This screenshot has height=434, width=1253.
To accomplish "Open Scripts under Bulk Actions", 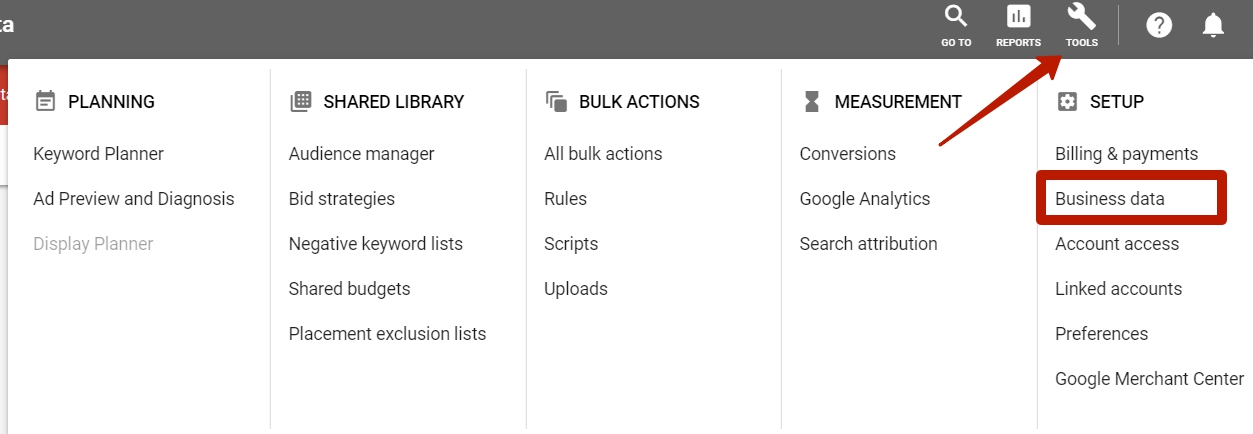I will pyautogui.click(x=571, y=244).
